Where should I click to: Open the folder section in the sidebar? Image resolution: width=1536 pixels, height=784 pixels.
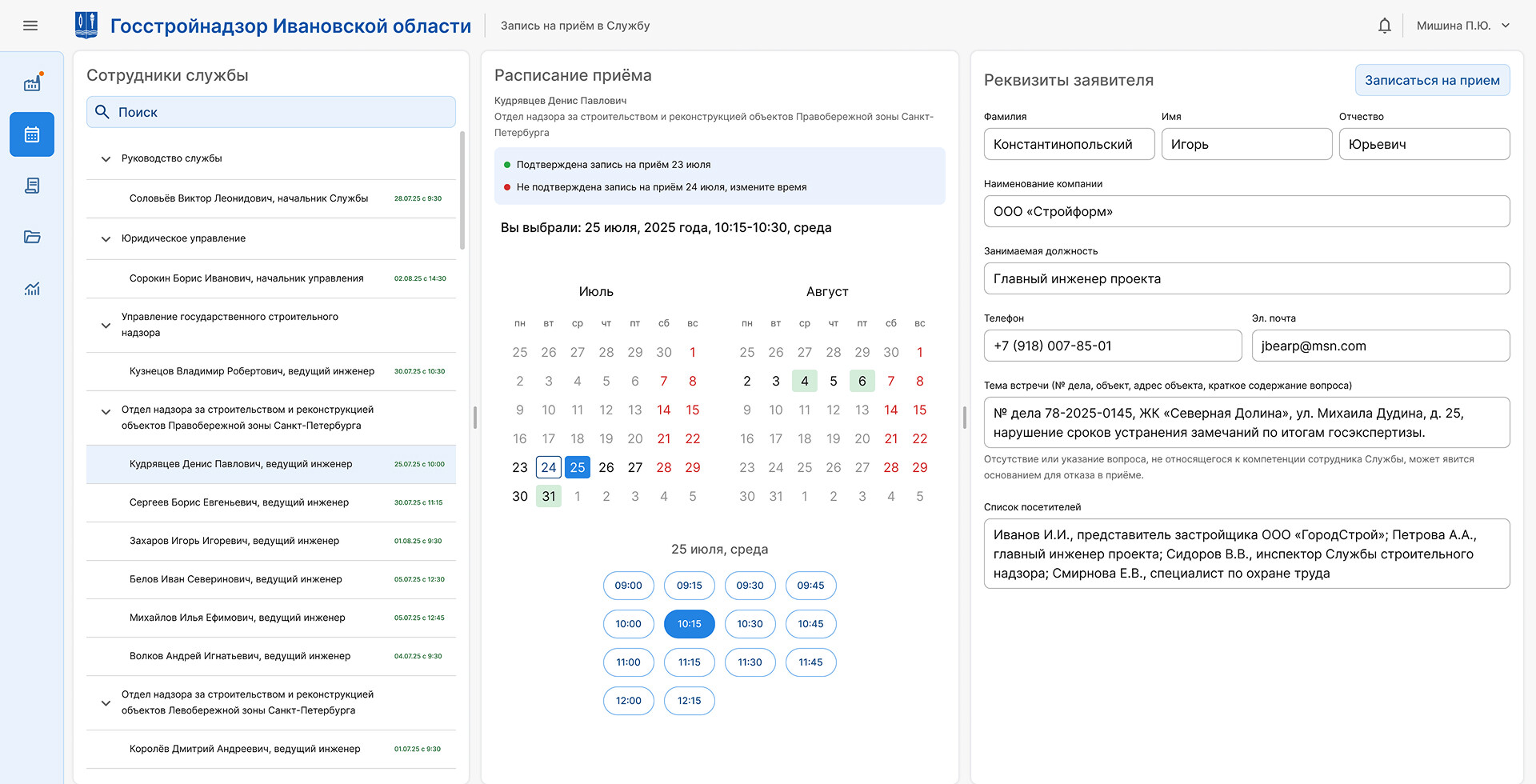point(32,237)
